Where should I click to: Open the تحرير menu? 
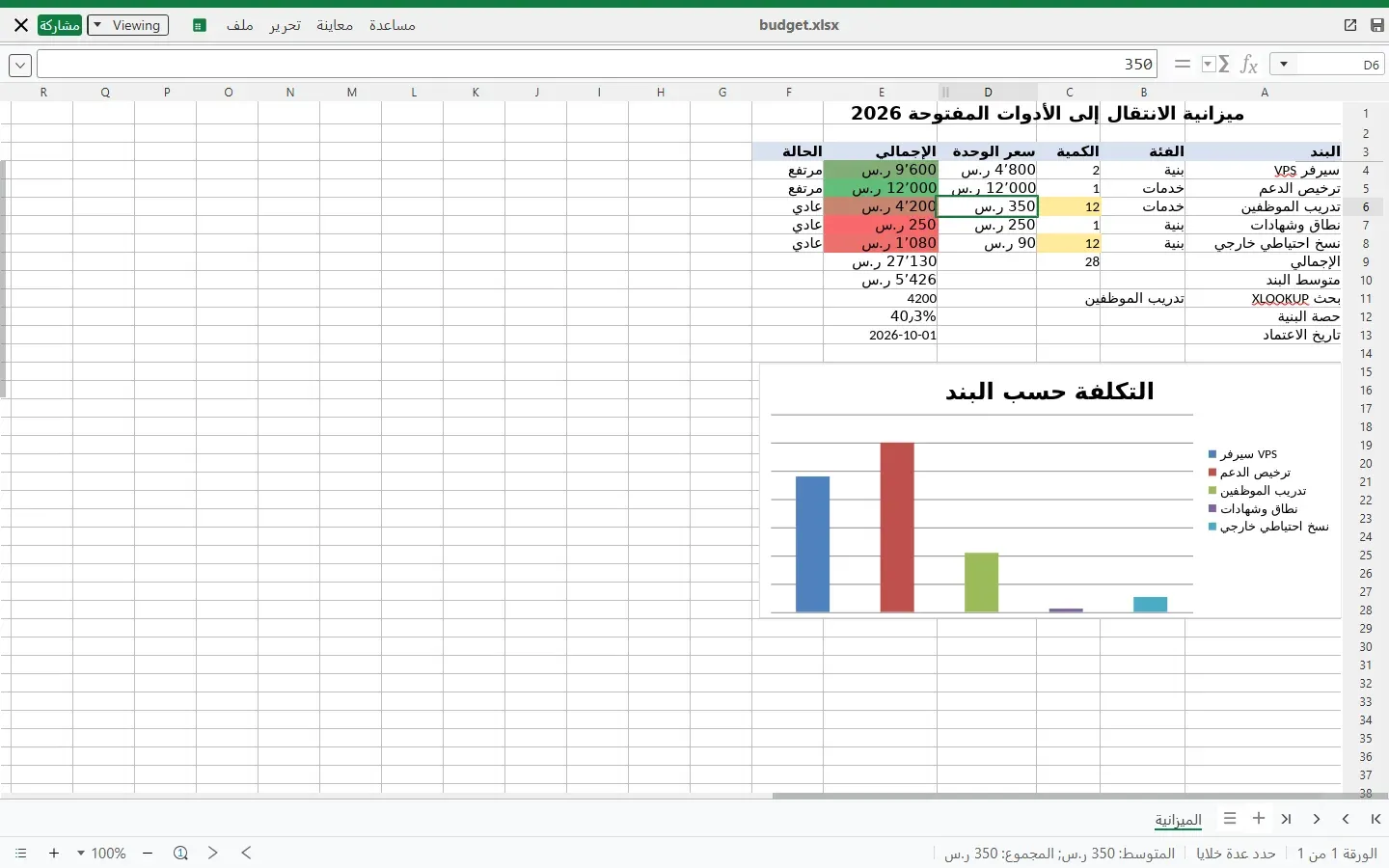point(285,25)
